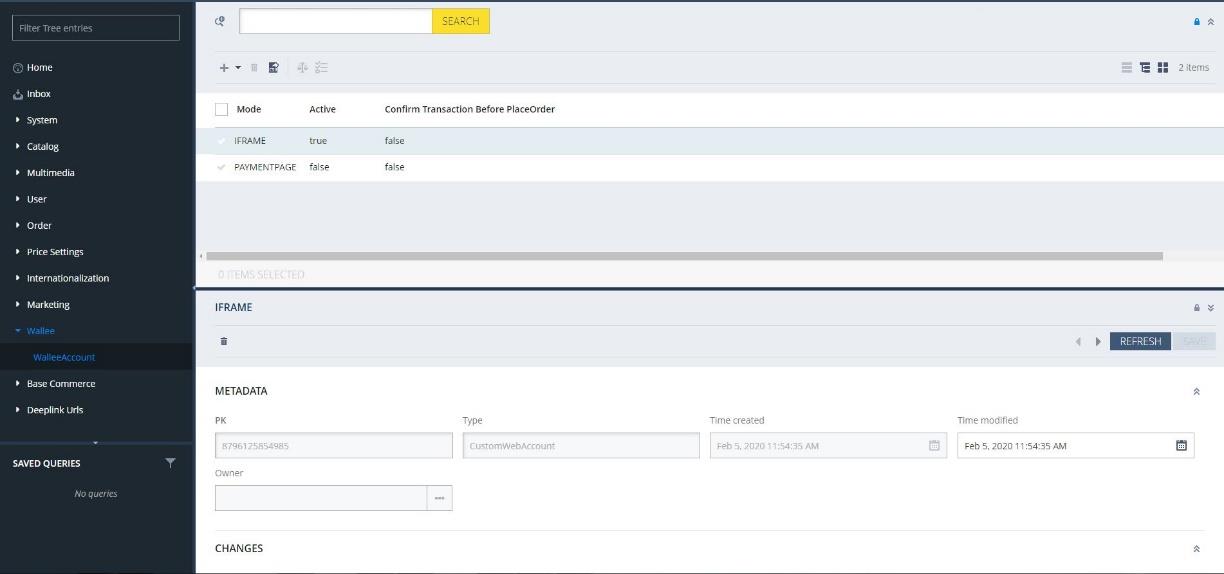Open the dropdown arrow beside create button
The height and width of the screenshot is (574, 1224).
(x=238, y=68)
